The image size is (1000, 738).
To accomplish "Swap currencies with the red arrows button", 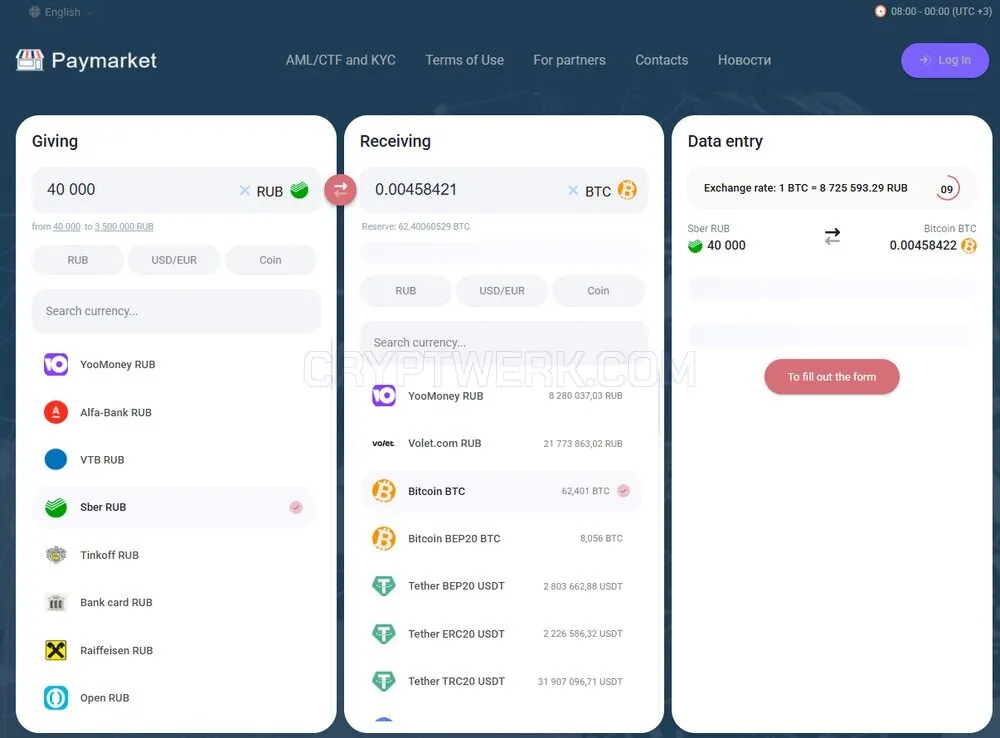I will pos(340,190).
